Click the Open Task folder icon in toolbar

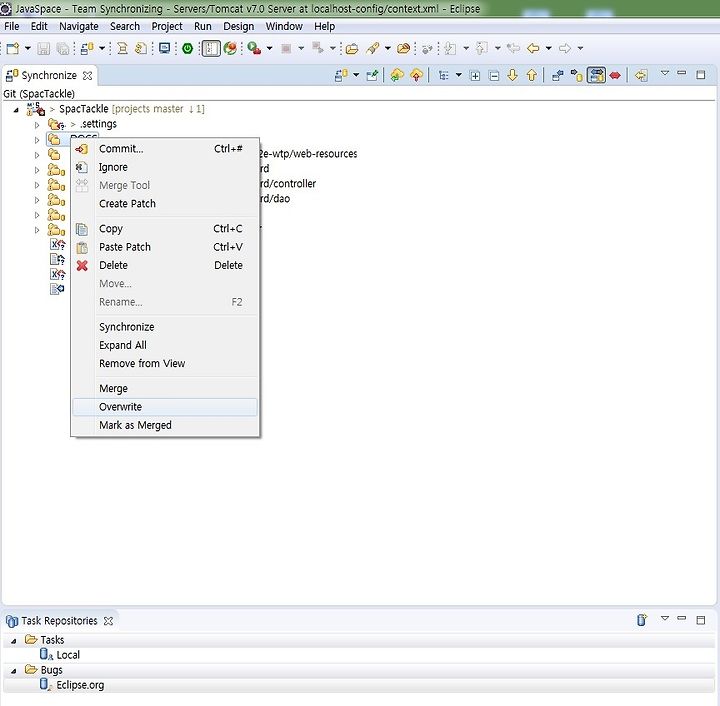coord(352,48)
